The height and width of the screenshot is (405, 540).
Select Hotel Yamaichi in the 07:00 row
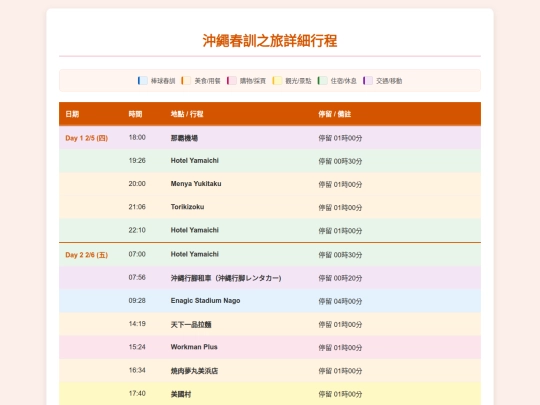pyautogui.click(x=195, y=254)
